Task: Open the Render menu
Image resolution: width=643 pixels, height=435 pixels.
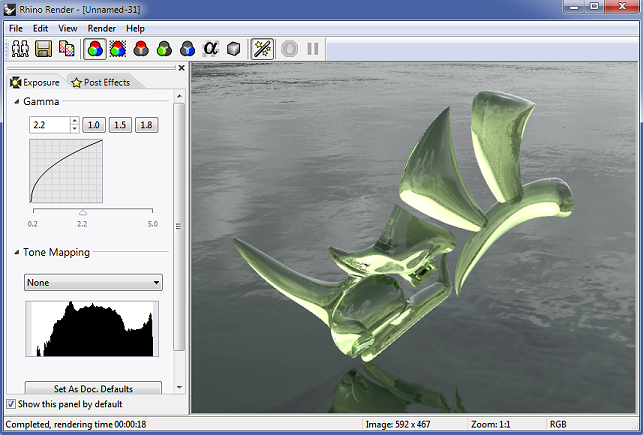Action: coord(101,29)
